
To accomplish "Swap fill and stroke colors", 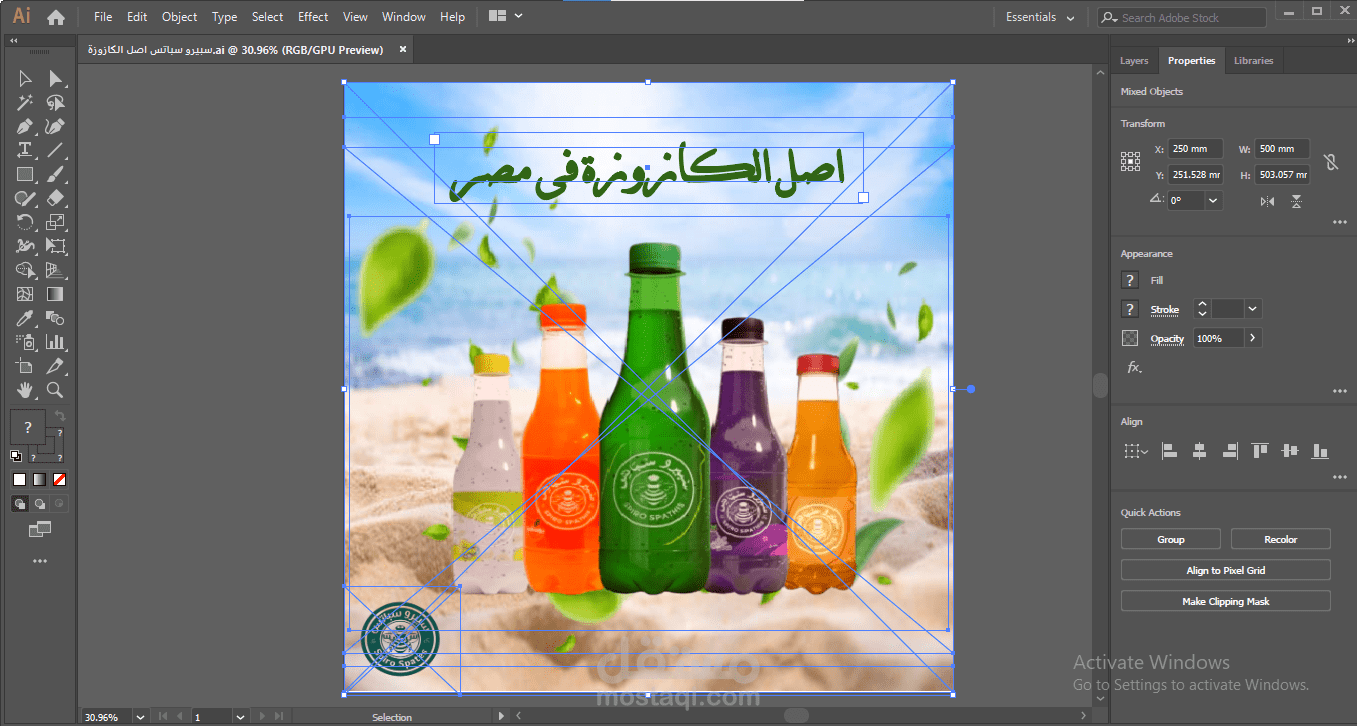I will click(59, 415).
